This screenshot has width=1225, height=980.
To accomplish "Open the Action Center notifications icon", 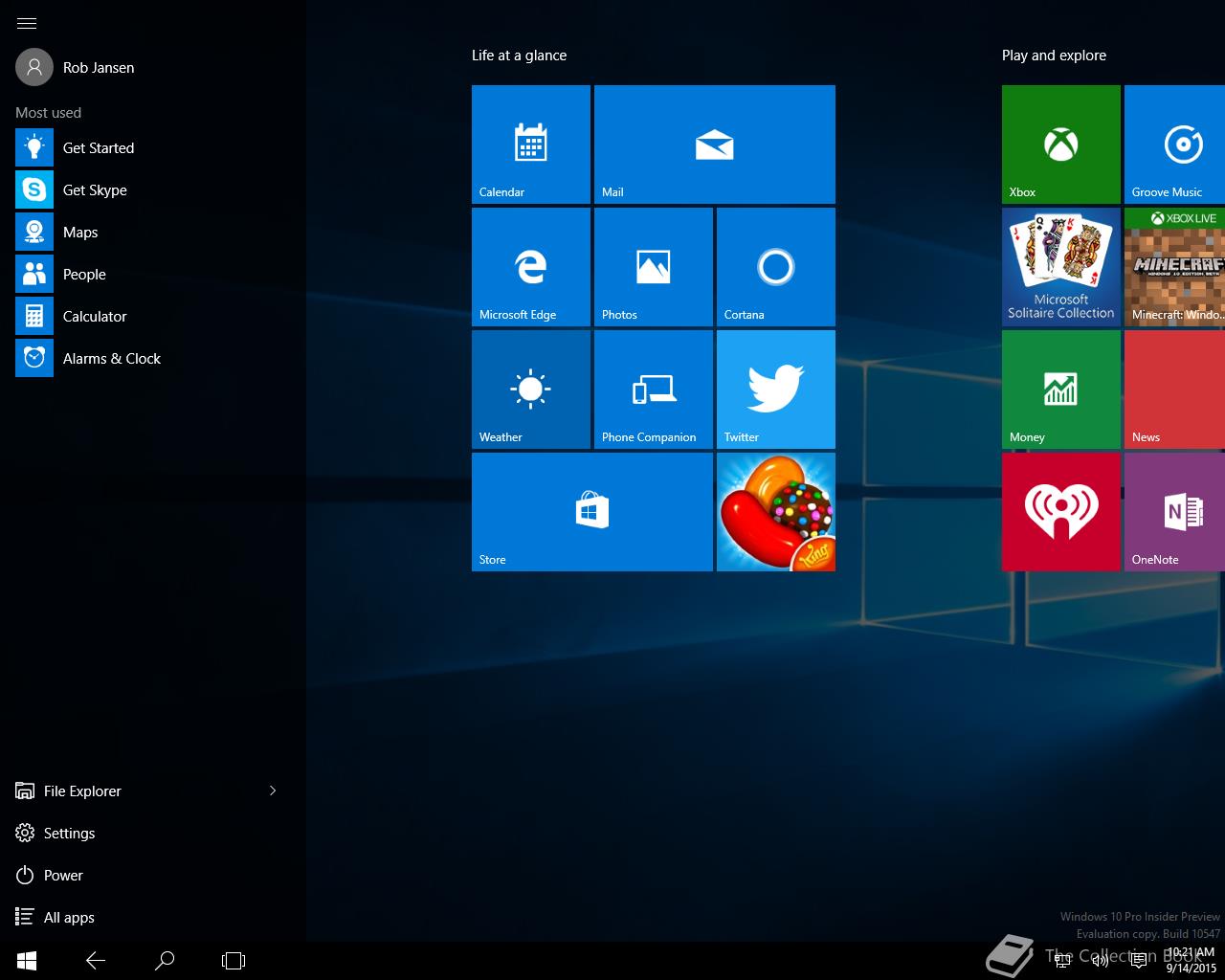I will point(1139,961).
